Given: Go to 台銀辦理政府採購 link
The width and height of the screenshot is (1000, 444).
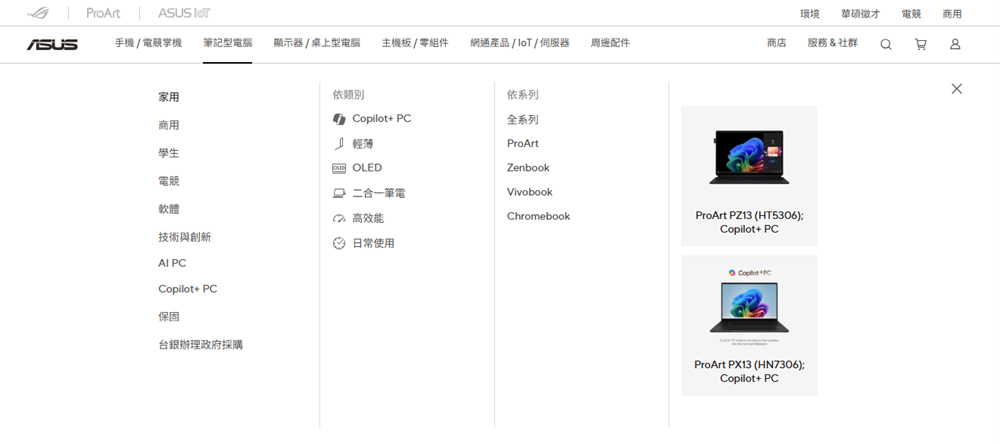Looking at the screenshot, I should 200,345.
